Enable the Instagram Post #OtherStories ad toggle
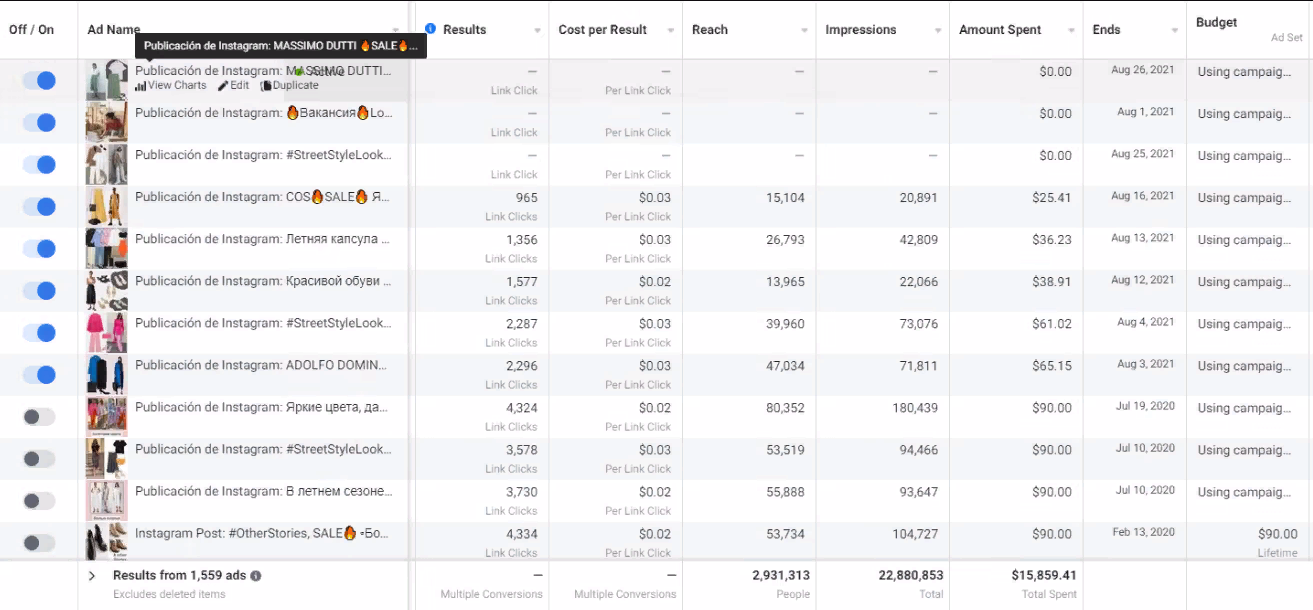1313x610 pixels. (x=39, y=542)
